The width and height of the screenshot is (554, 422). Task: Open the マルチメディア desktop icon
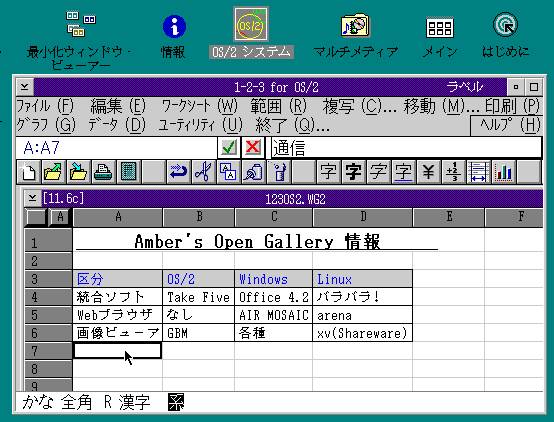355,25
